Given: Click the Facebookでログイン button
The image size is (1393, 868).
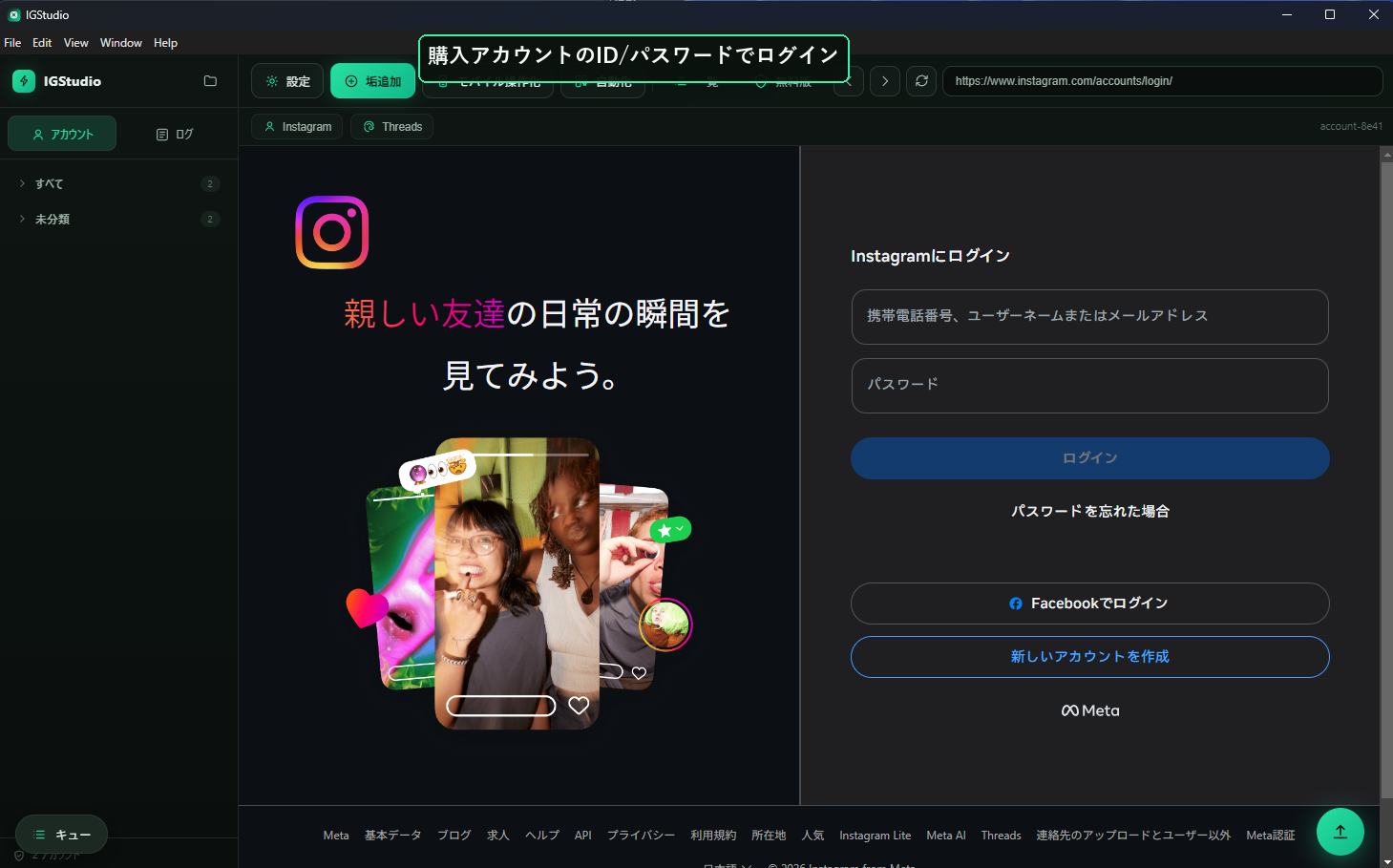Looking at the screenshot, I should click(1089, 603).
